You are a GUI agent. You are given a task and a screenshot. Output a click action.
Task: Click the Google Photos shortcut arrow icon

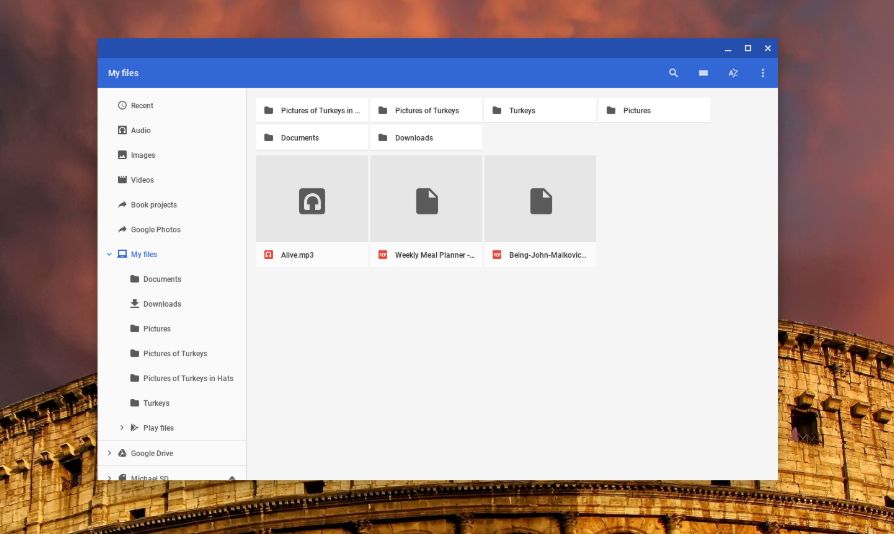122,229
